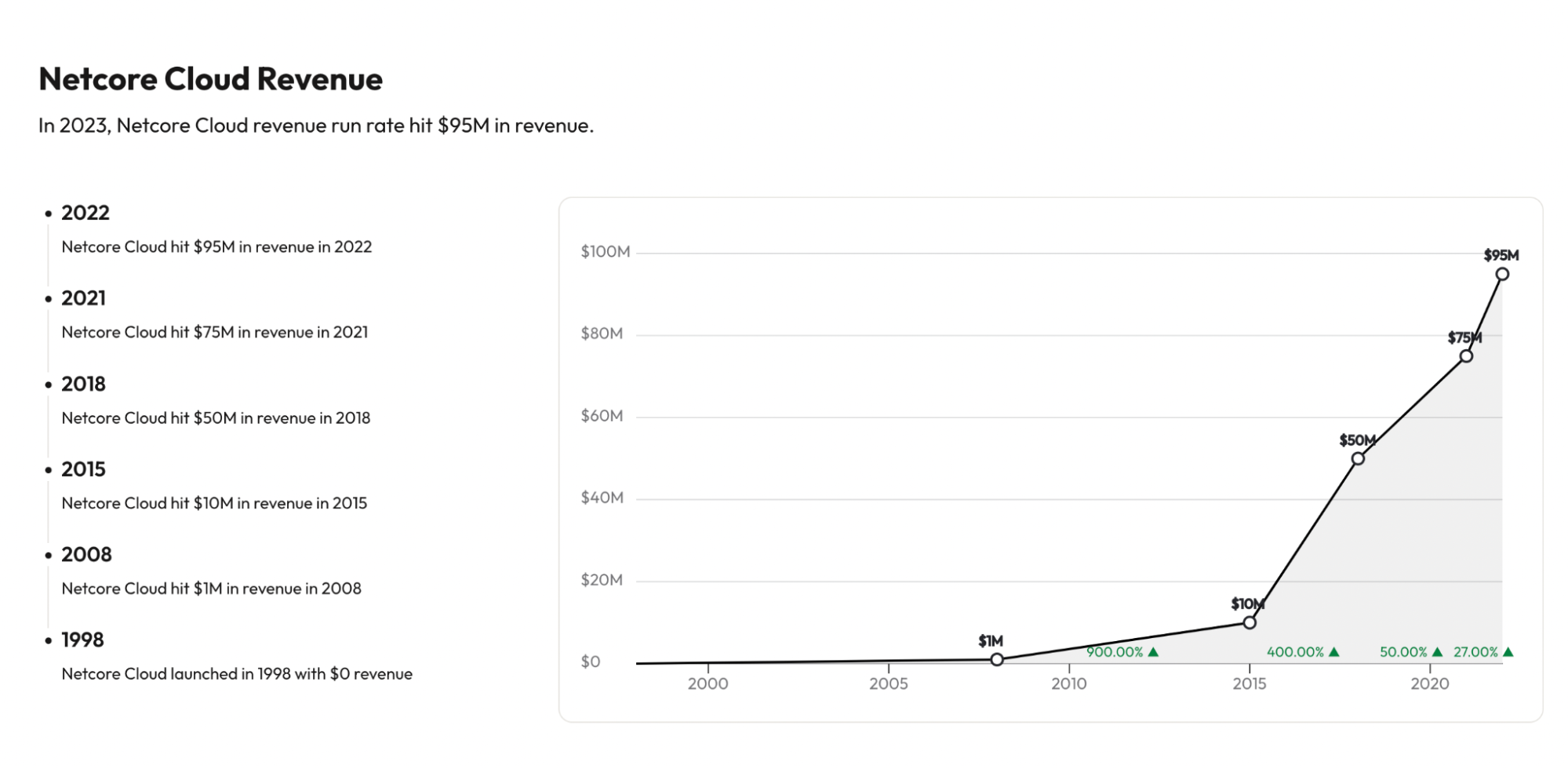Click the 2015 timeline year heading
Image resolution: width=1568 pixels, height=769 pixels.
[x=83, y=469]
